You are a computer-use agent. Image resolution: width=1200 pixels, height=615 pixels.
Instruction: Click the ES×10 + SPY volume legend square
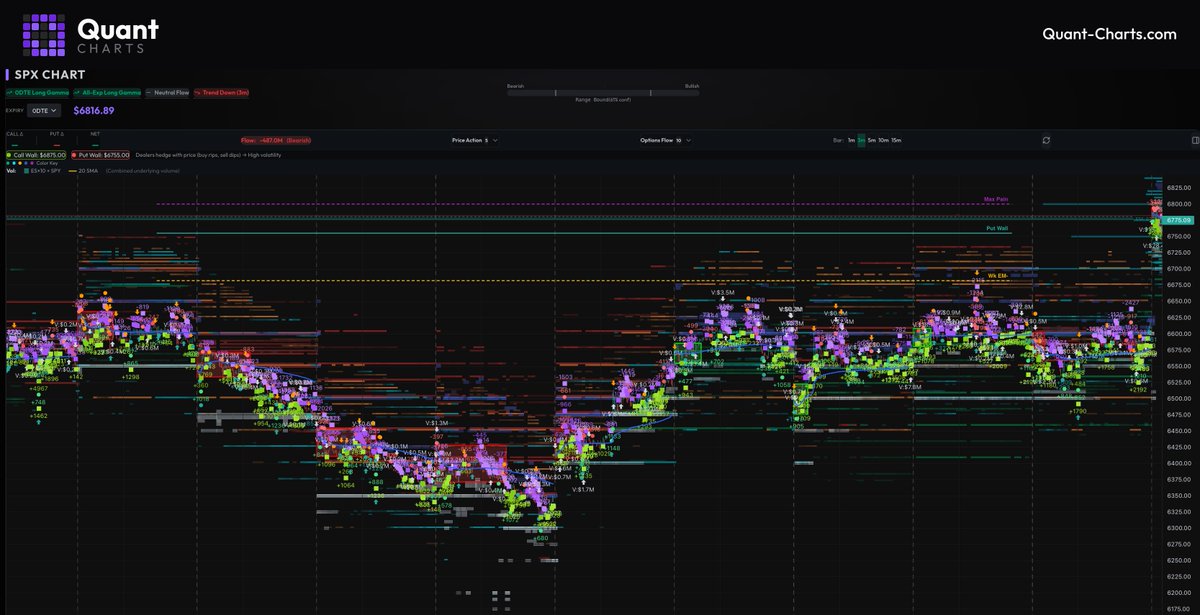coord(26,171)
